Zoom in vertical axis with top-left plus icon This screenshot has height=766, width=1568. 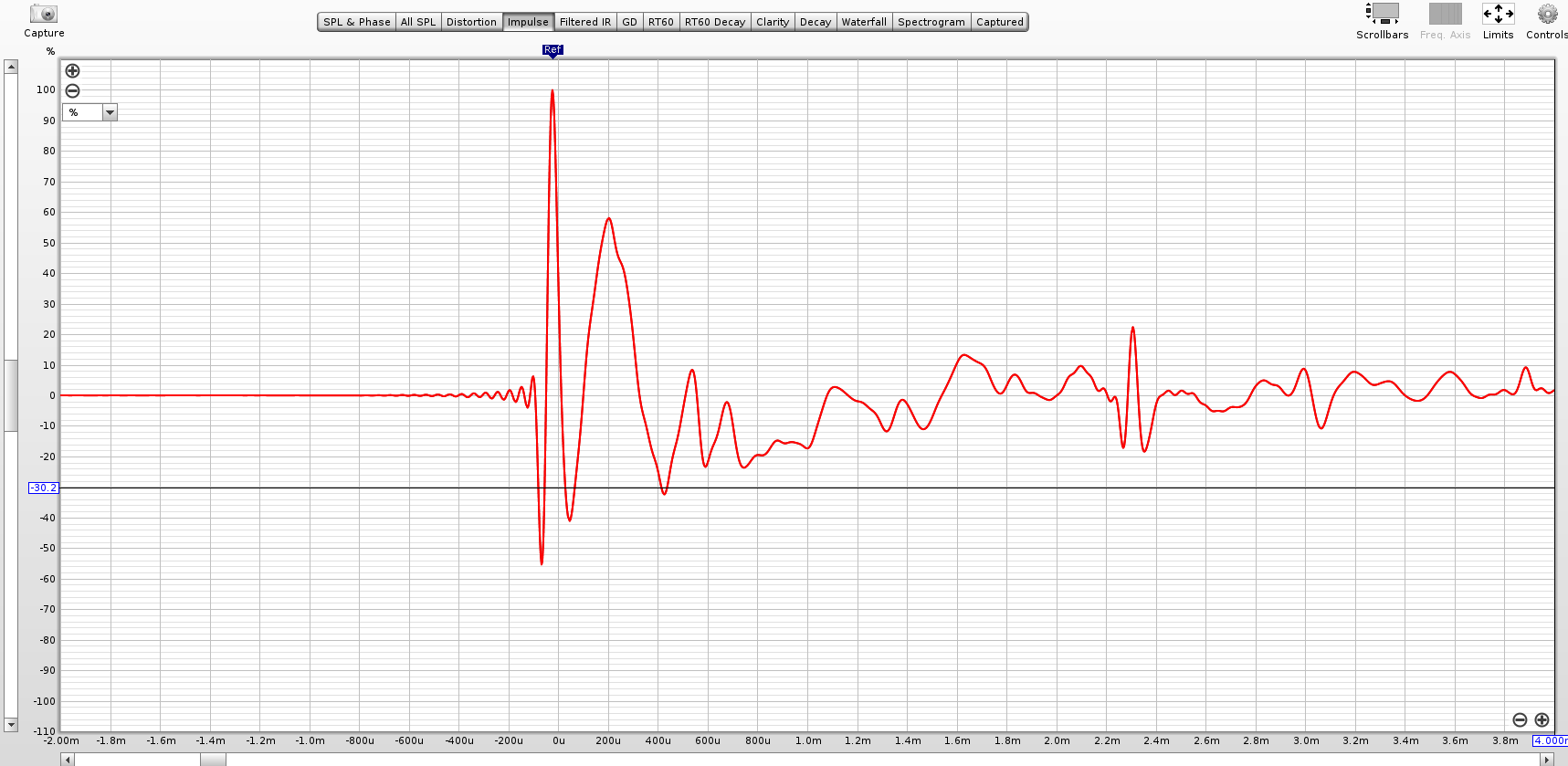(x=72, y=71)
